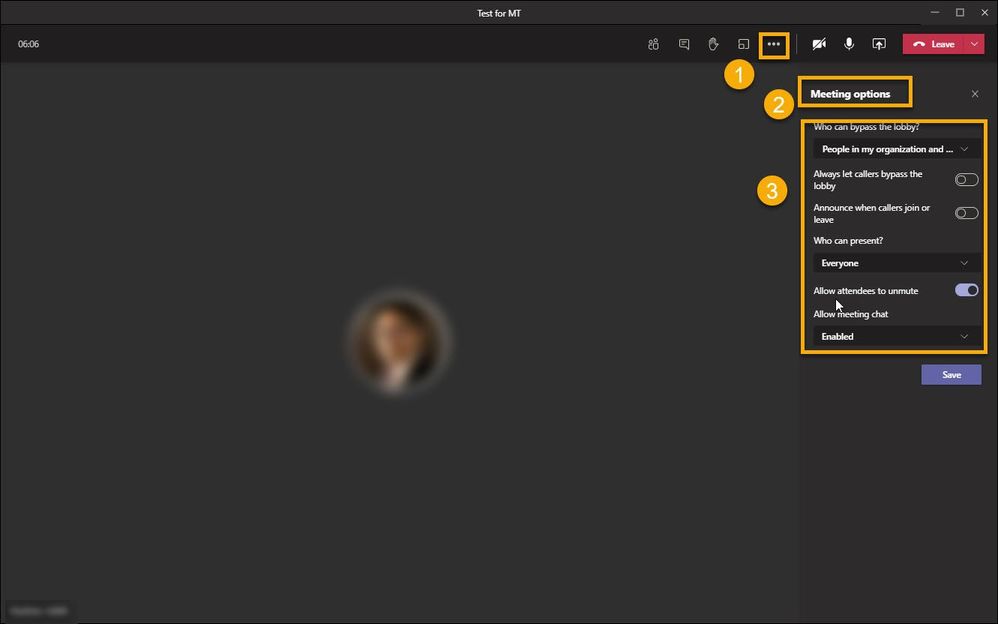Viewport: 998px width, 624px height.
Task: Close the Teams meeting window
Action: pos(985,12)
